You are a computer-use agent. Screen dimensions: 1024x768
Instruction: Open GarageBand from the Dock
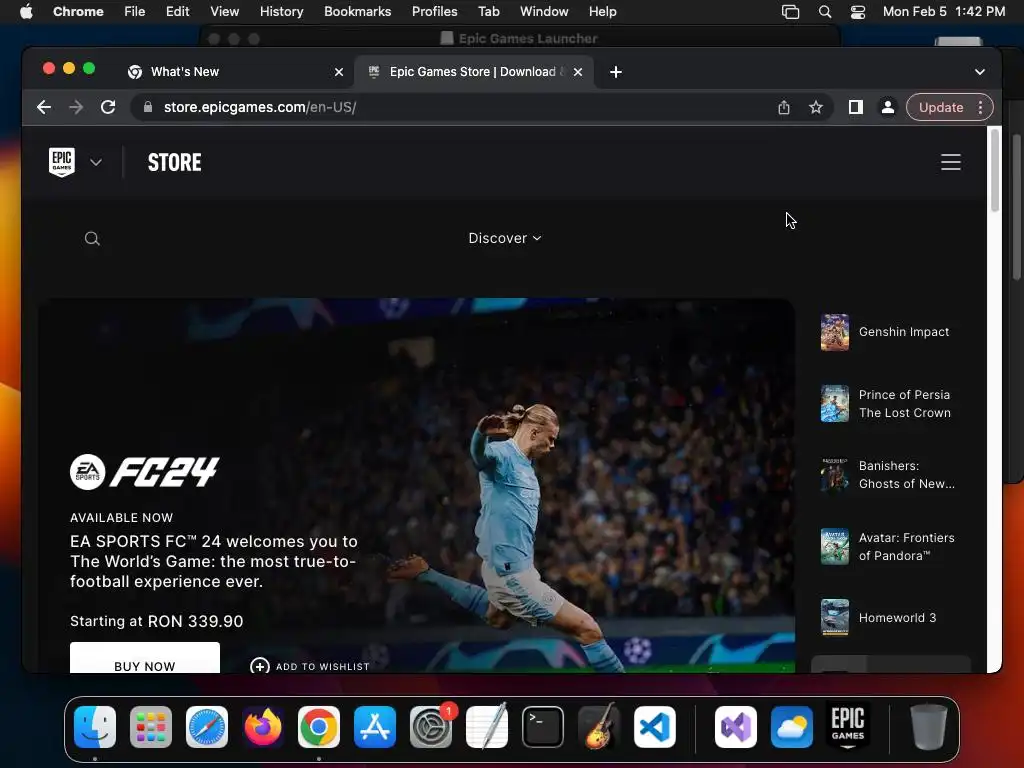(599, 727)
